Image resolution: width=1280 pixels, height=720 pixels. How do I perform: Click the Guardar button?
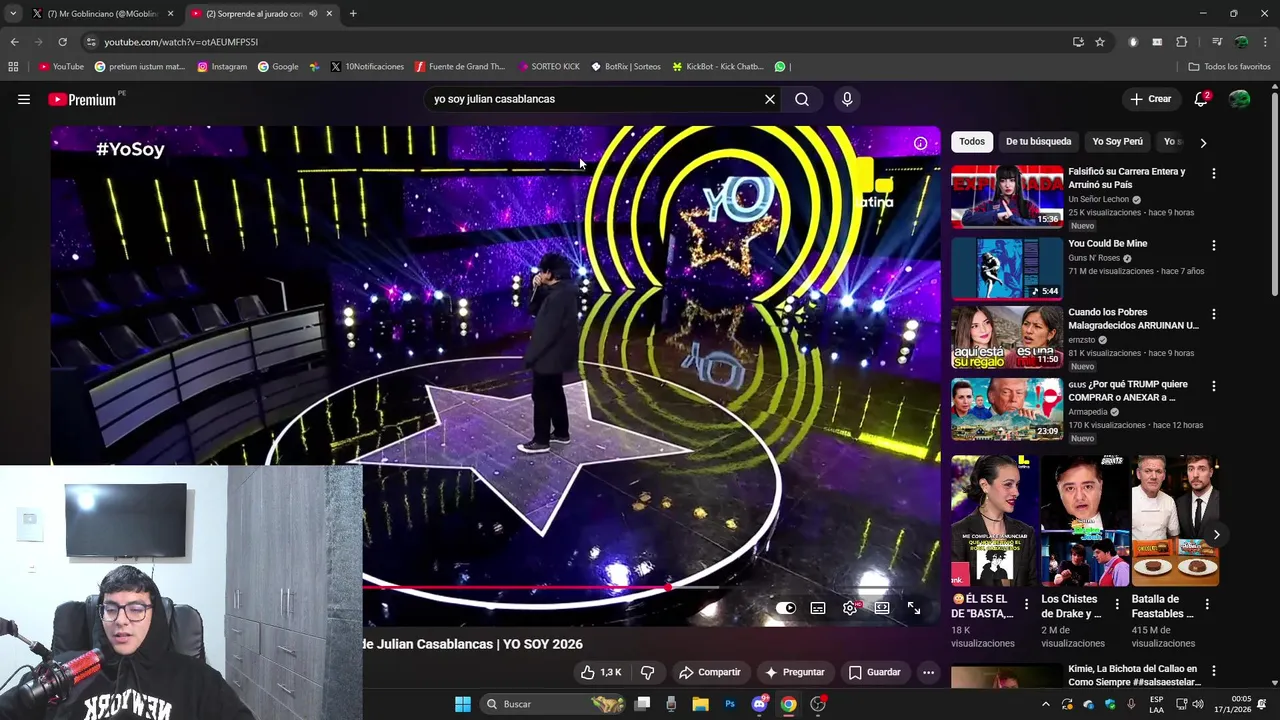(x=874, y=672)
